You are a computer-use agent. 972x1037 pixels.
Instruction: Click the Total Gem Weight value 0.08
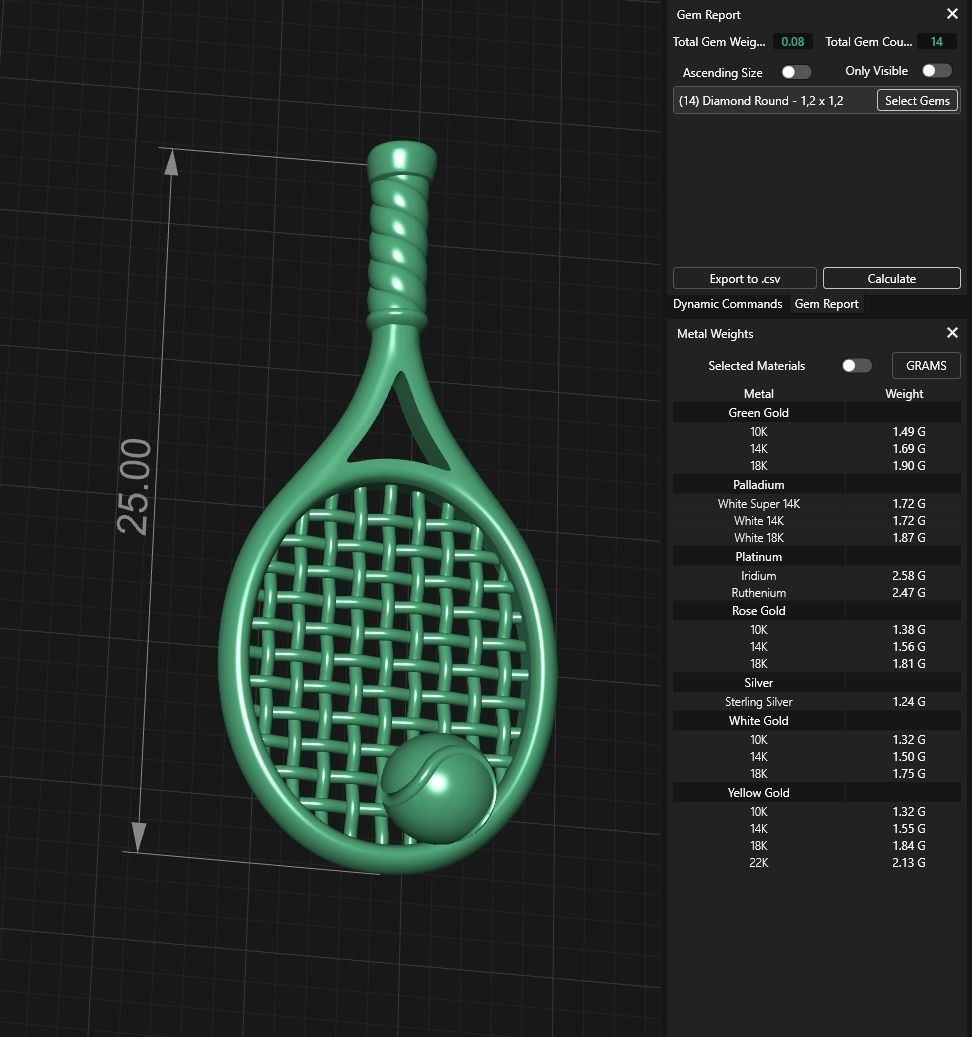[x=792, y=42]
